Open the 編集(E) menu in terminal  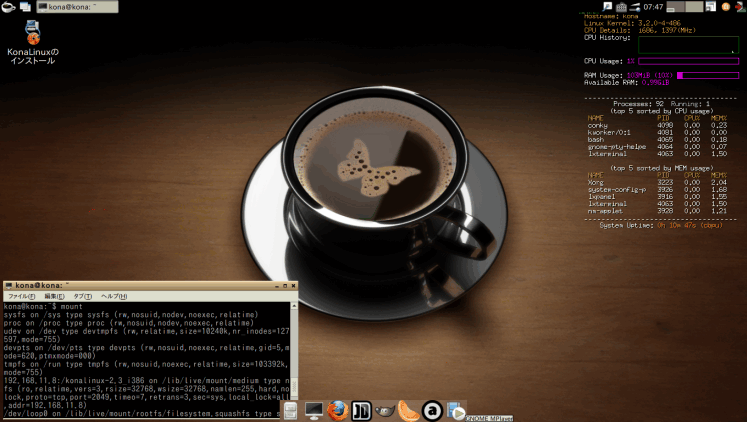tap(54, 296)
